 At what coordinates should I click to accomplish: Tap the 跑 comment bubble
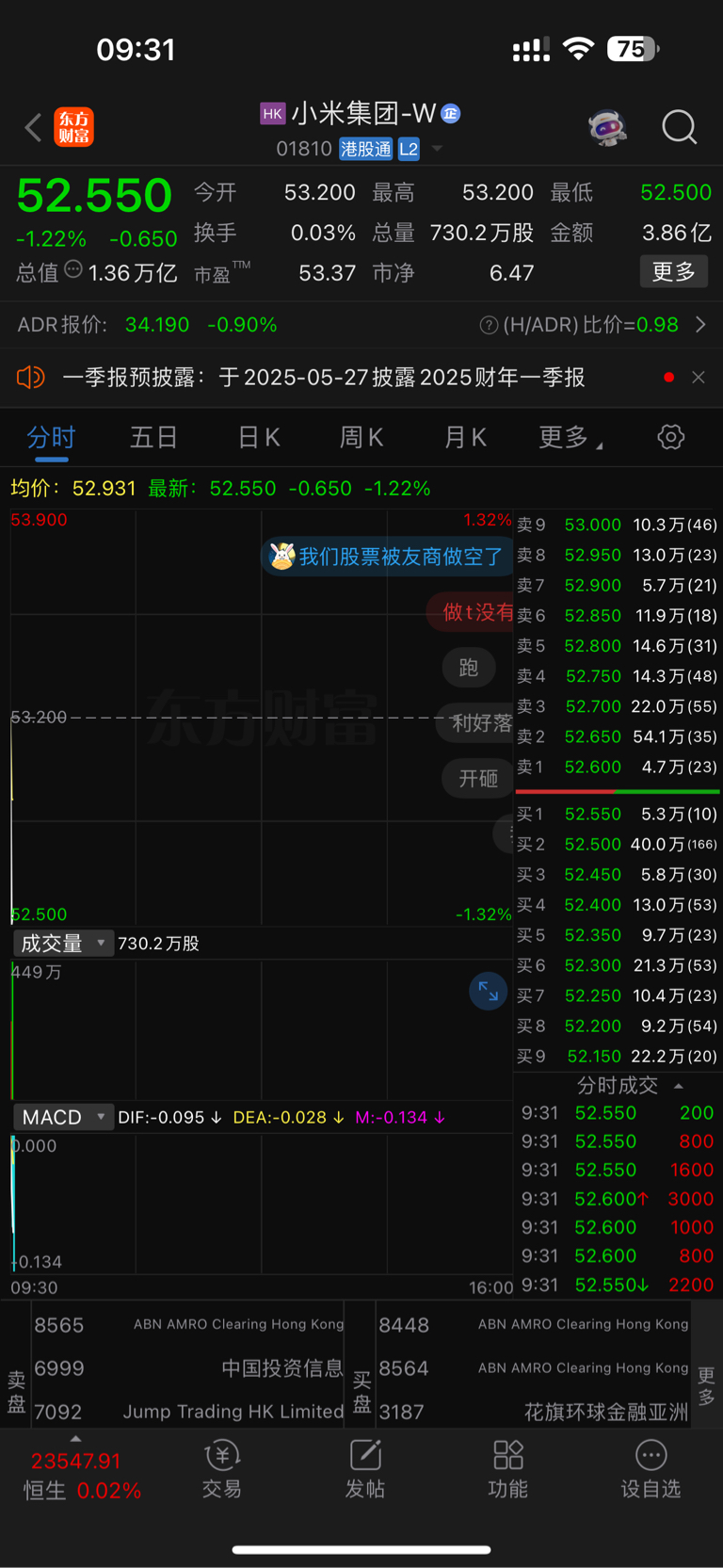469,668
